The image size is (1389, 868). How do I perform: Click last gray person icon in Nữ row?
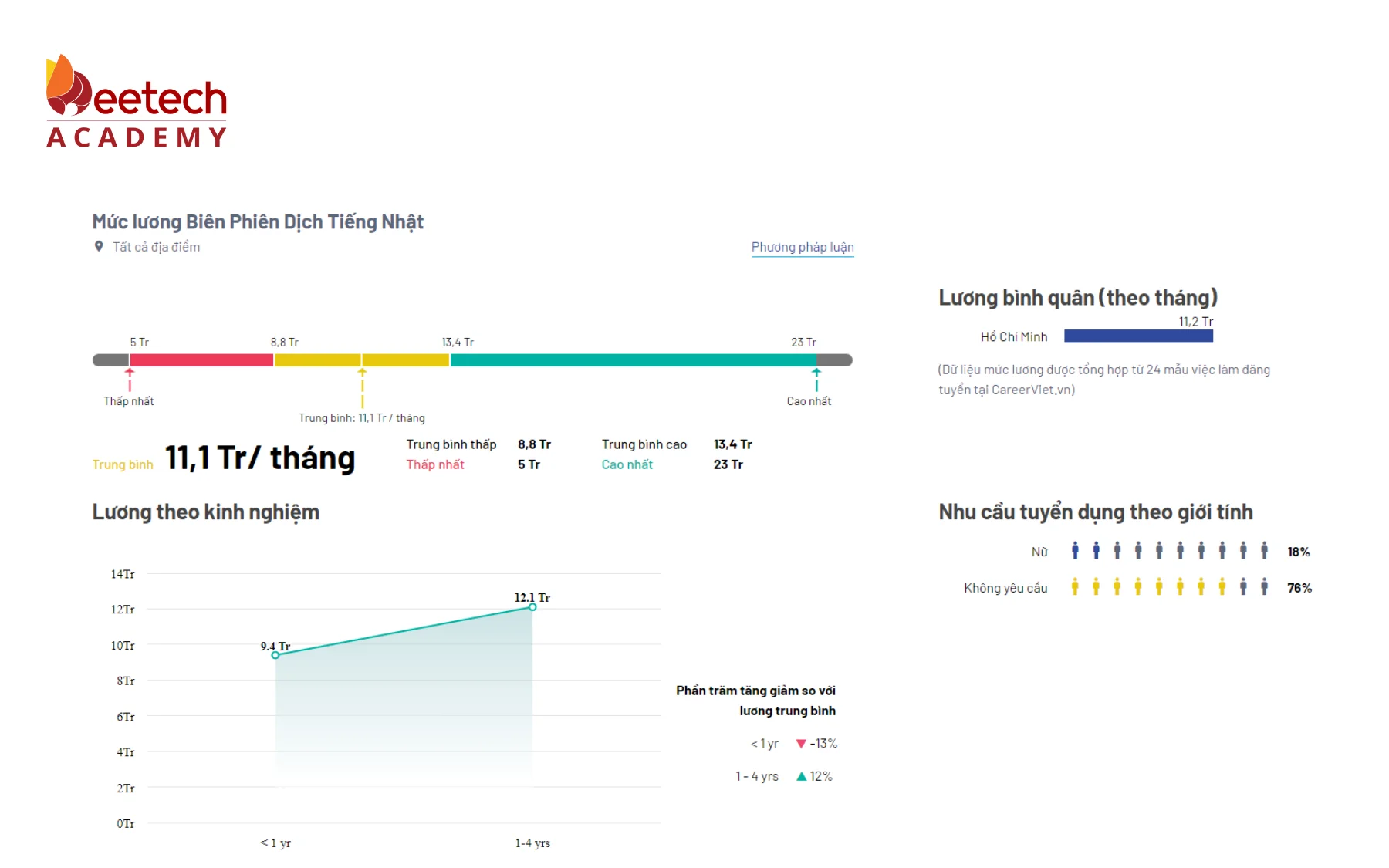point(1264,551)
